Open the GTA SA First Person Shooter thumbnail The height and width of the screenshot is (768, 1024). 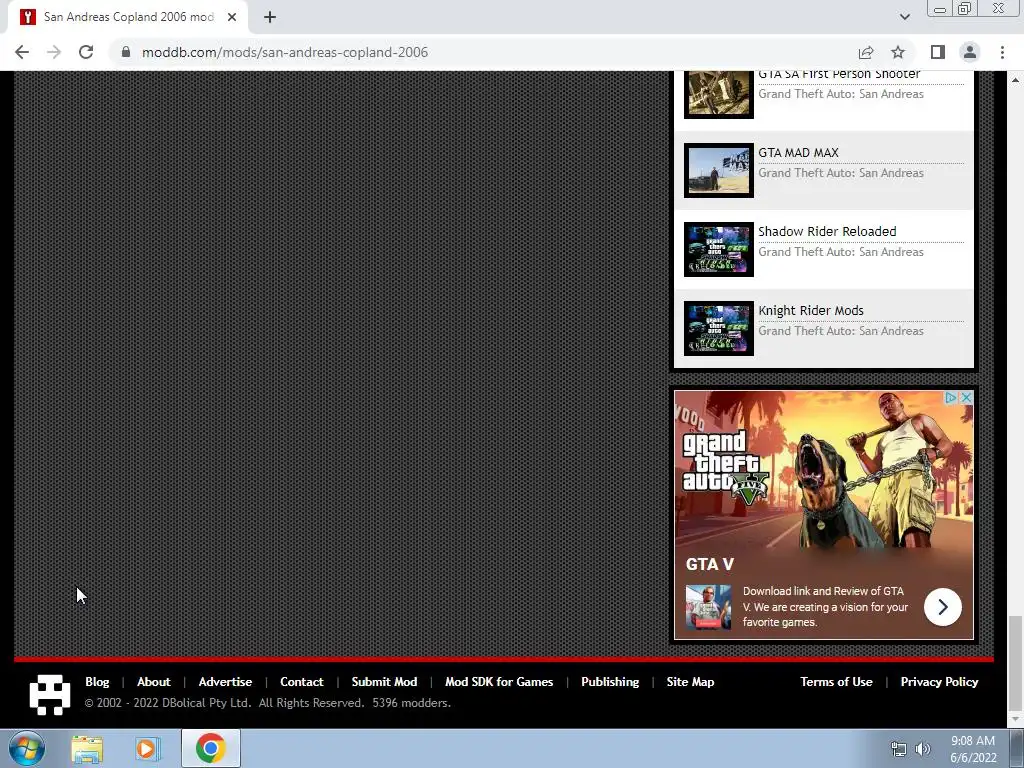718,95
